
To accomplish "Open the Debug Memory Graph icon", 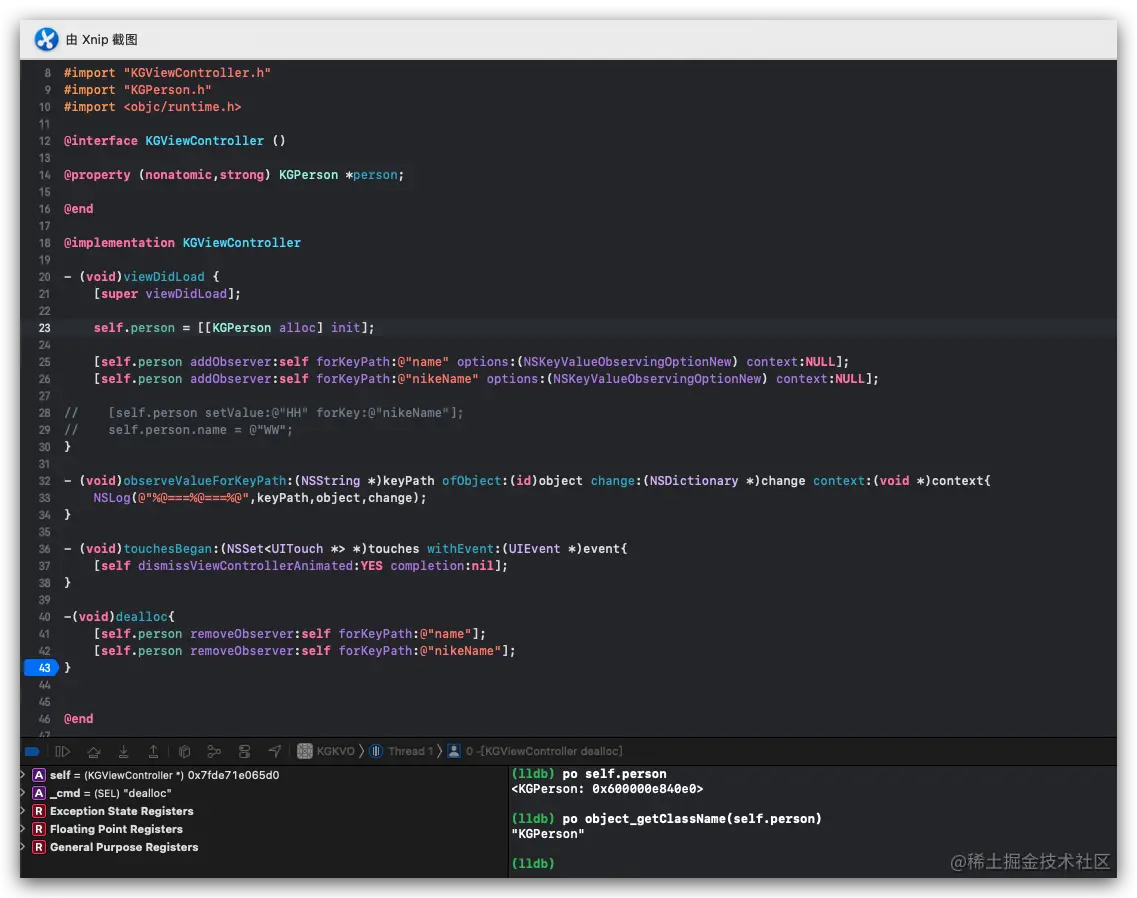I will pos(214,751).
